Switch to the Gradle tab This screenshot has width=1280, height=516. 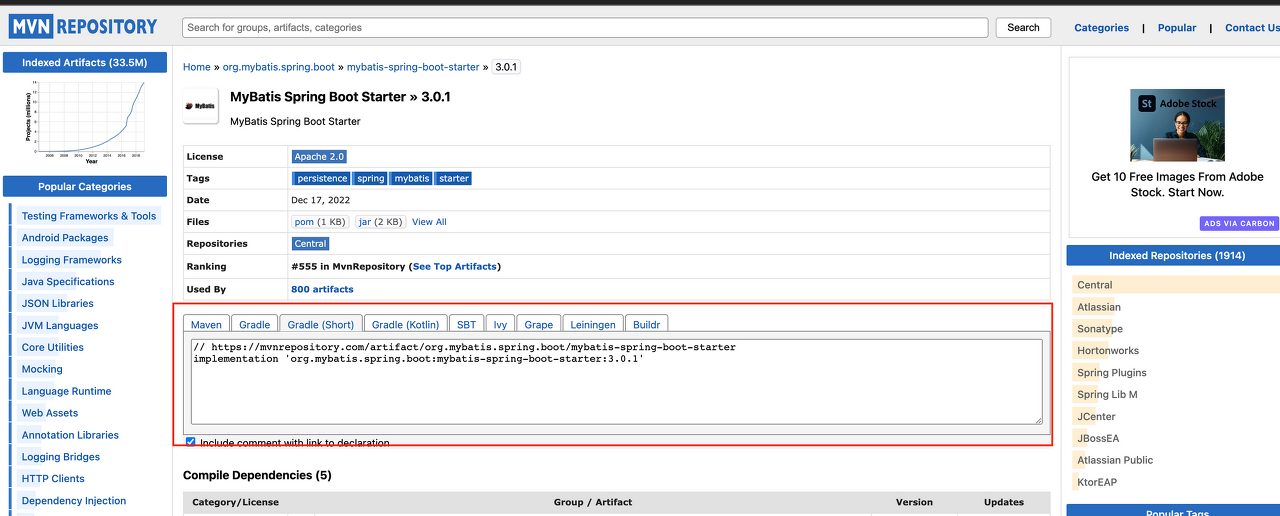(x=254, y=324)
